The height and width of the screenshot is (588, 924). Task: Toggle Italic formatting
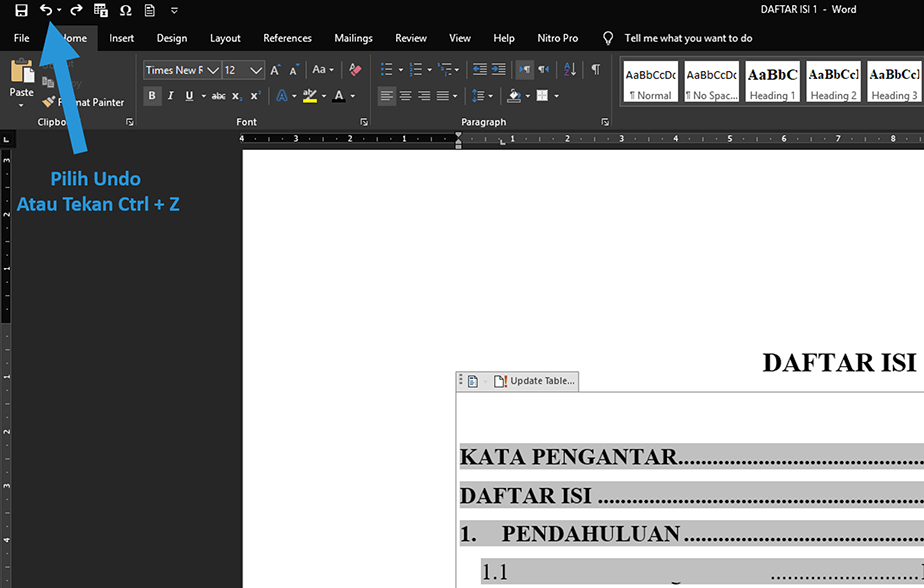tap(171, 95)
